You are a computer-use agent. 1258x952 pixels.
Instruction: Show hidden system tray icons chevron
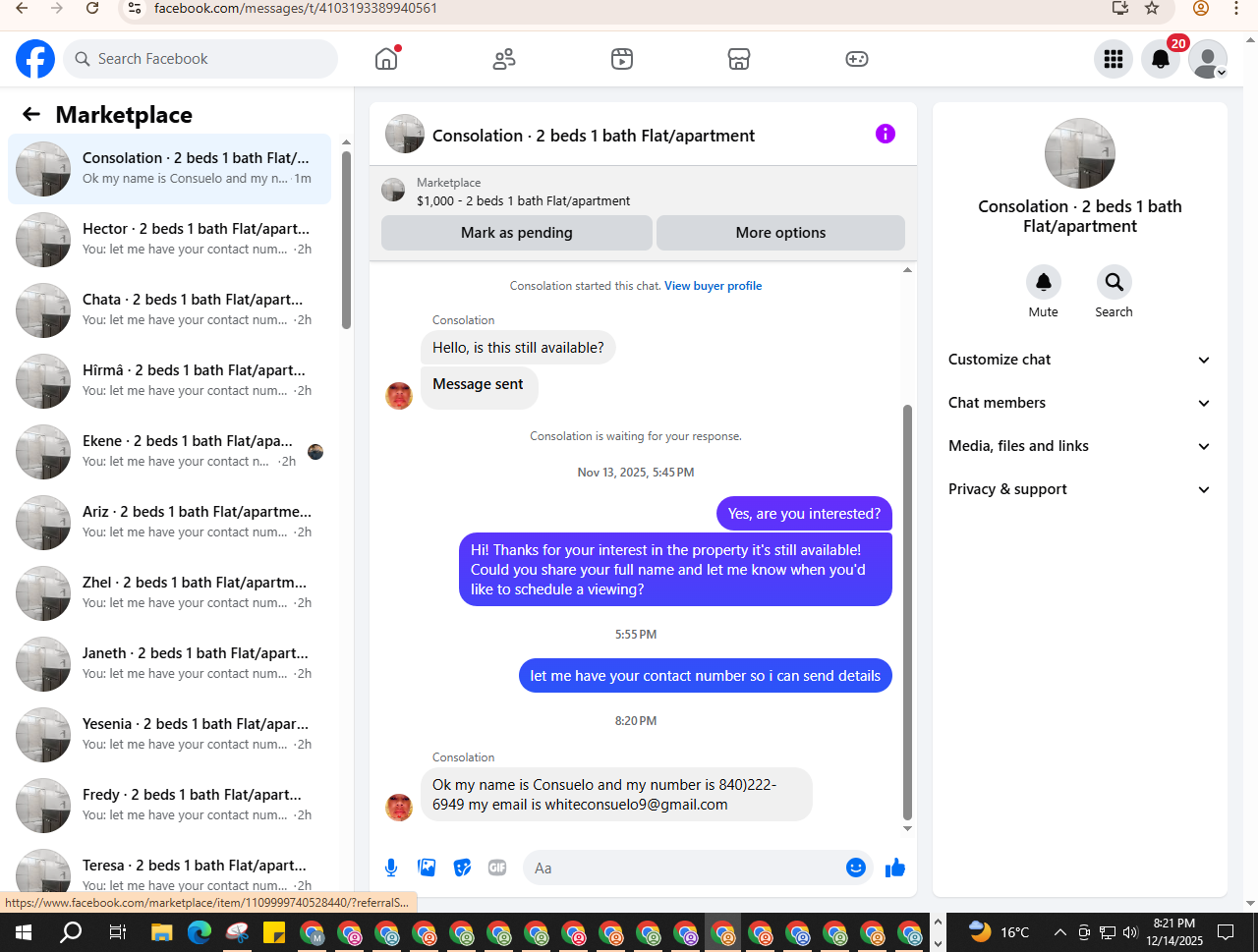tap(1059, 932)
